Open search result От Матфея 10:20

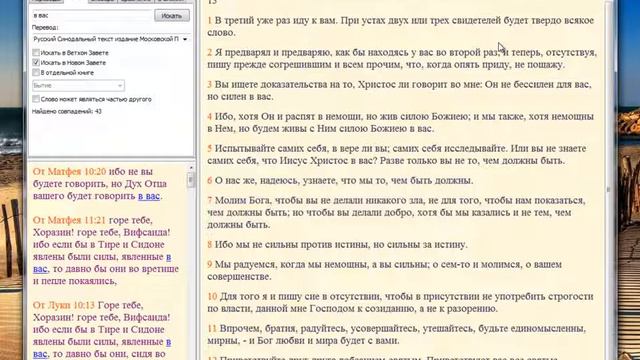pos(69,171)
